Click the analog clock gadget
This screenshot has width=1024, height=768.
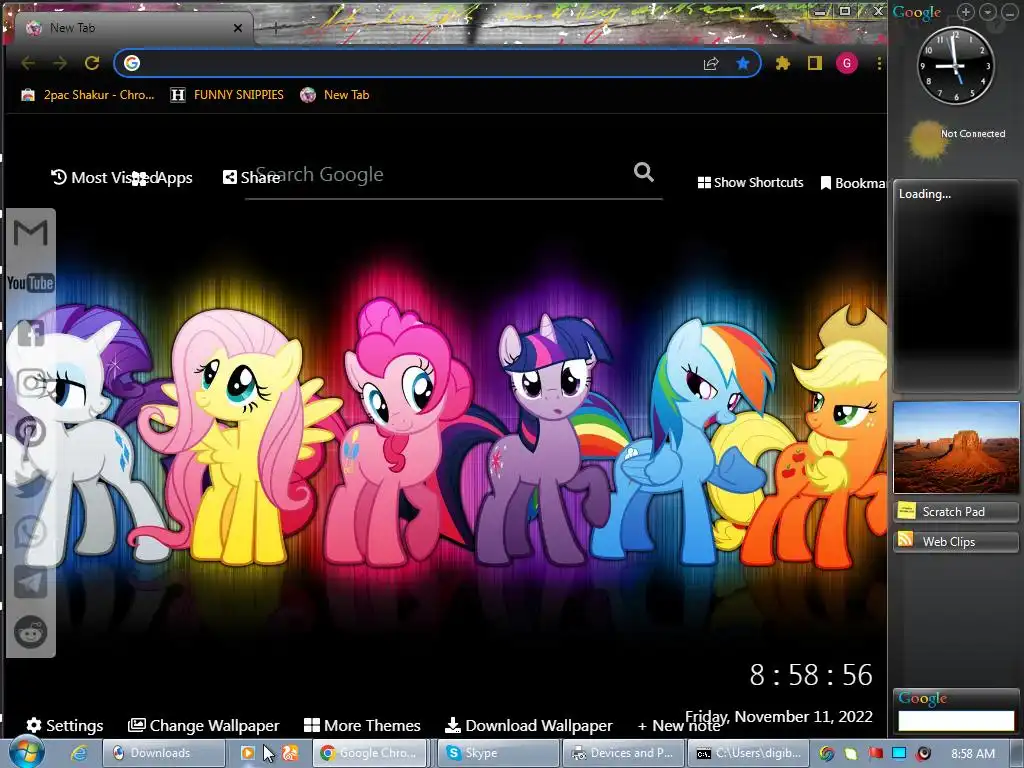955,65
